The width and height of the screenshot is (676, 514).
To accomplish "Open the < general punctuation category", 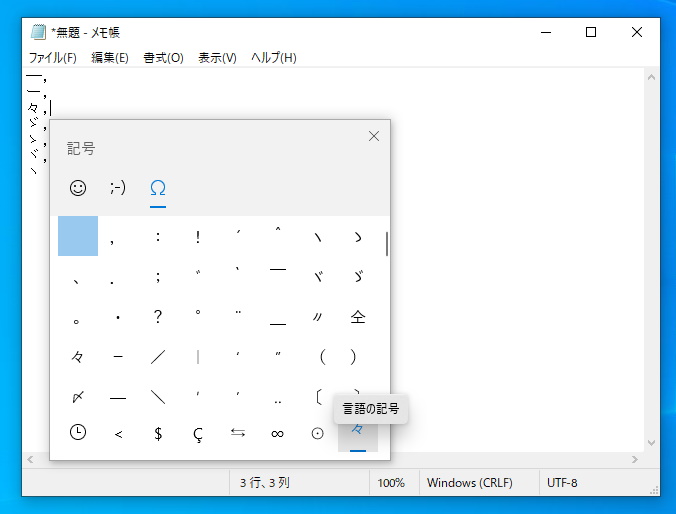I will (118, 433).
